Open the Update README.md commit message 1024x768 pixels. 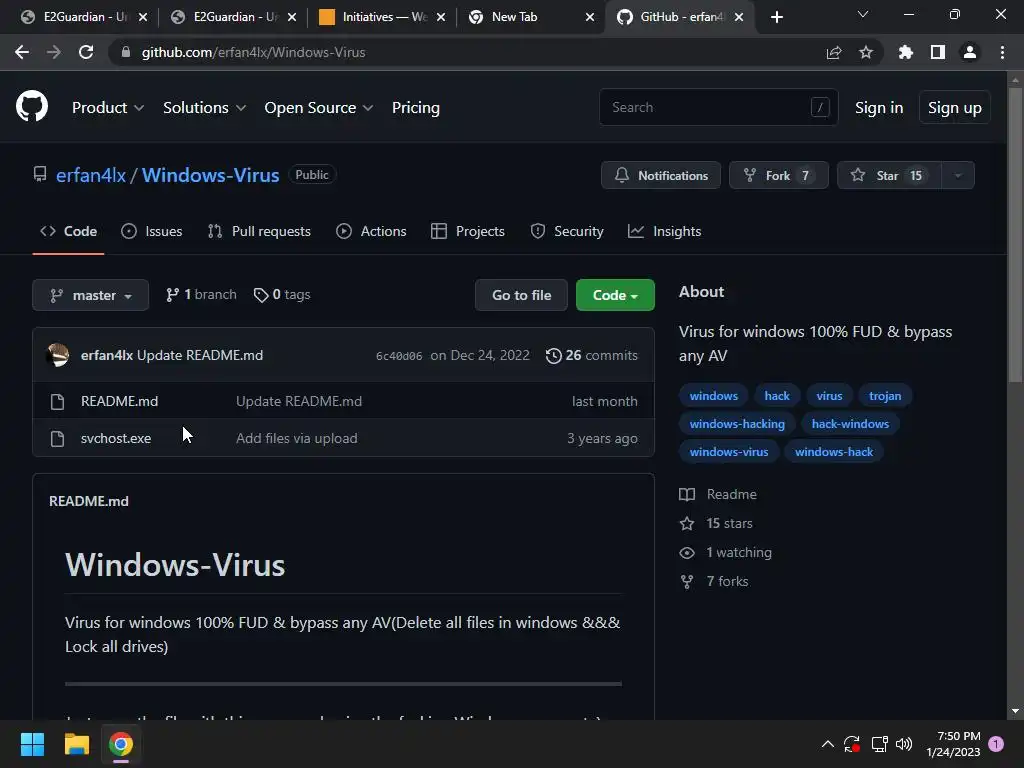[200, 355]
